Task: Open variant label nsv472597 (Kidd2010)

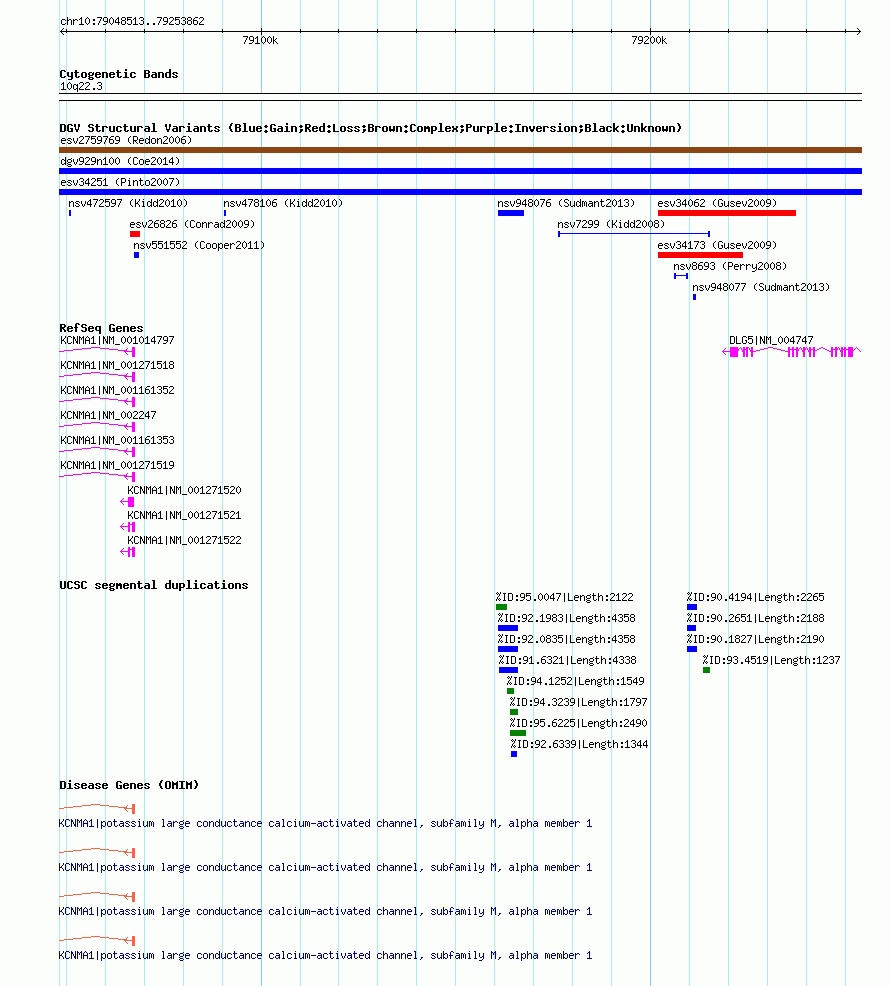Action: click(x=128, y=203)
